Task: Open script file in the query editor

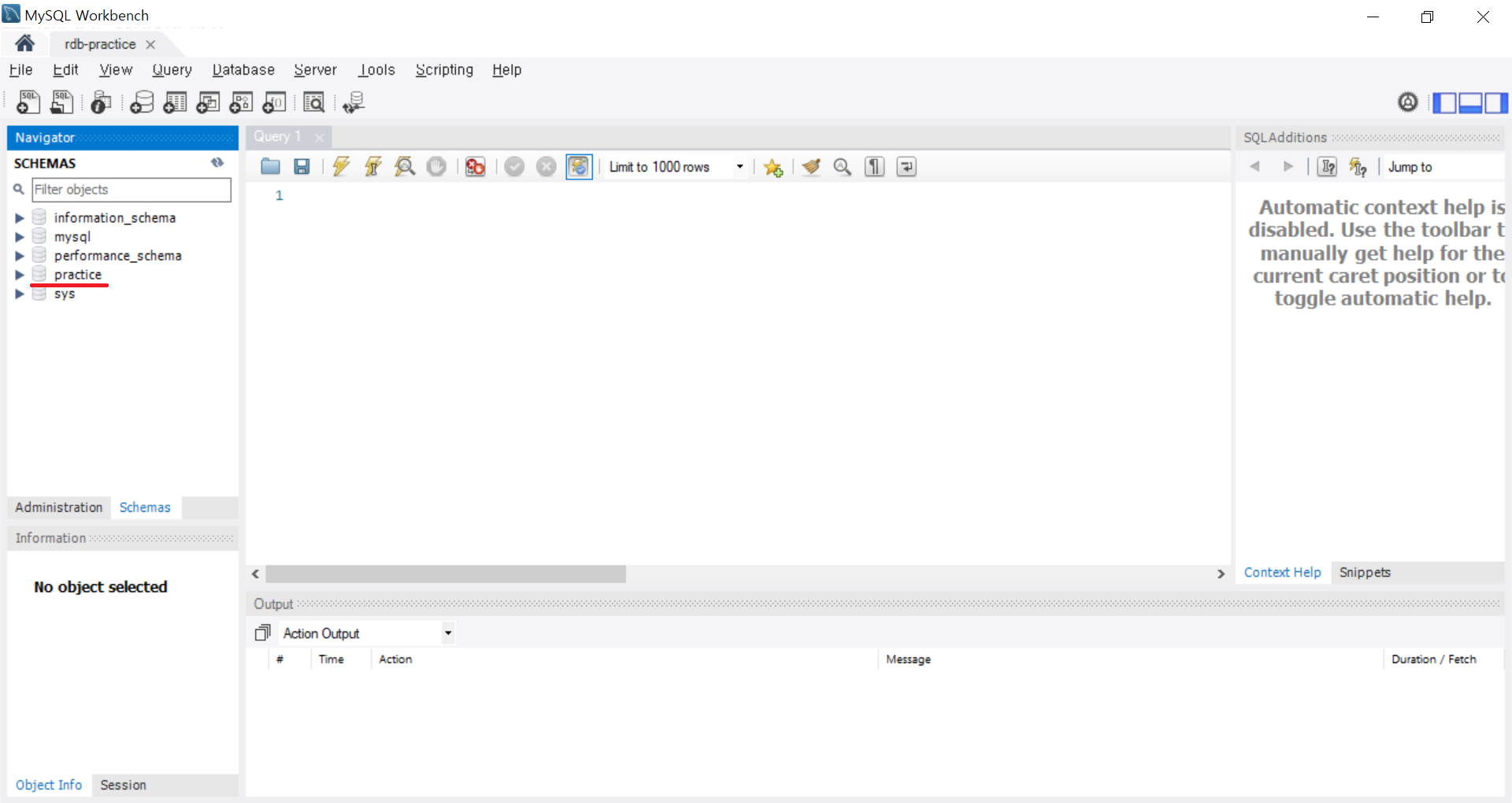Action: click(270, 167)
